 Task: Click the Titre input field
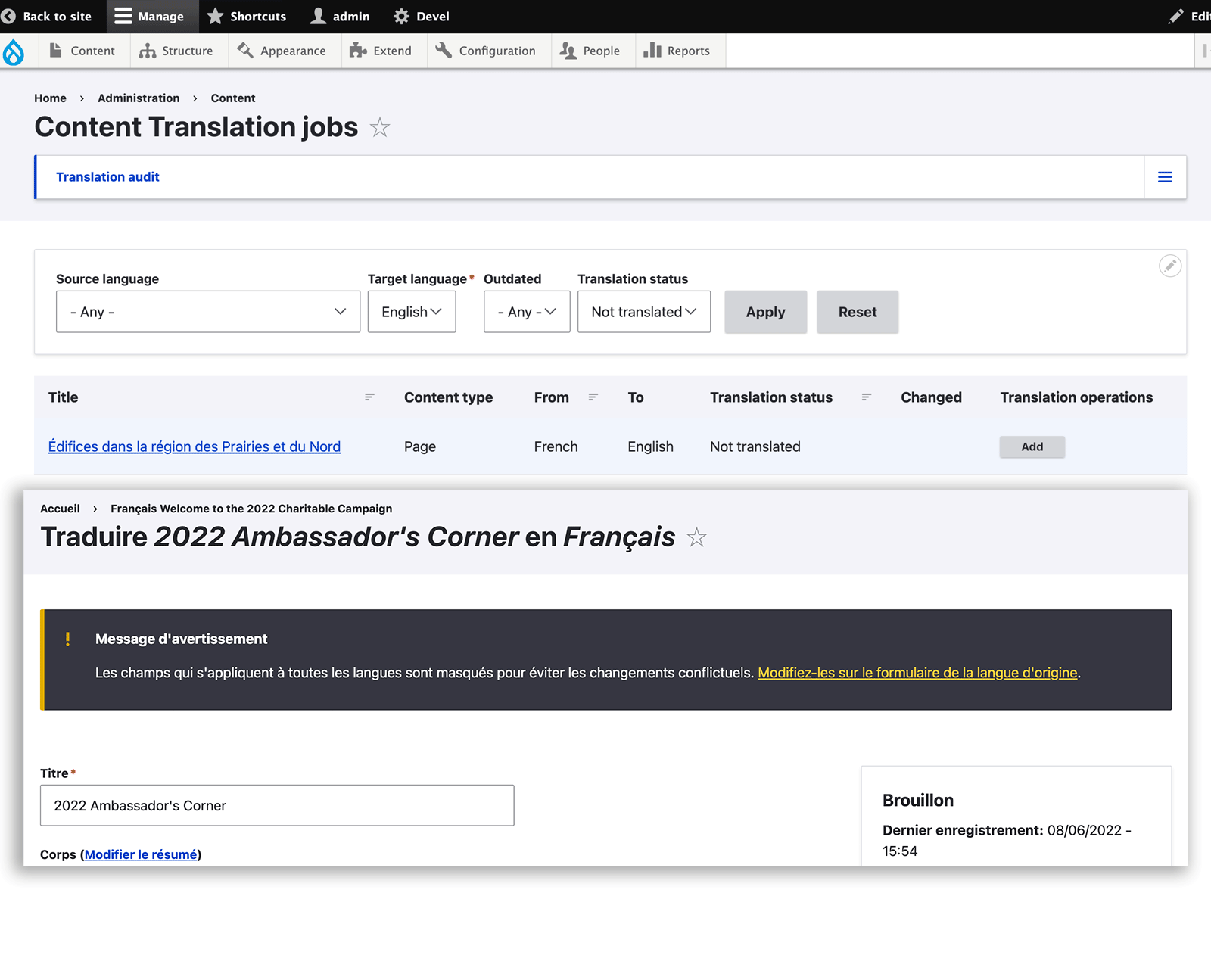[x=277, y=805]
